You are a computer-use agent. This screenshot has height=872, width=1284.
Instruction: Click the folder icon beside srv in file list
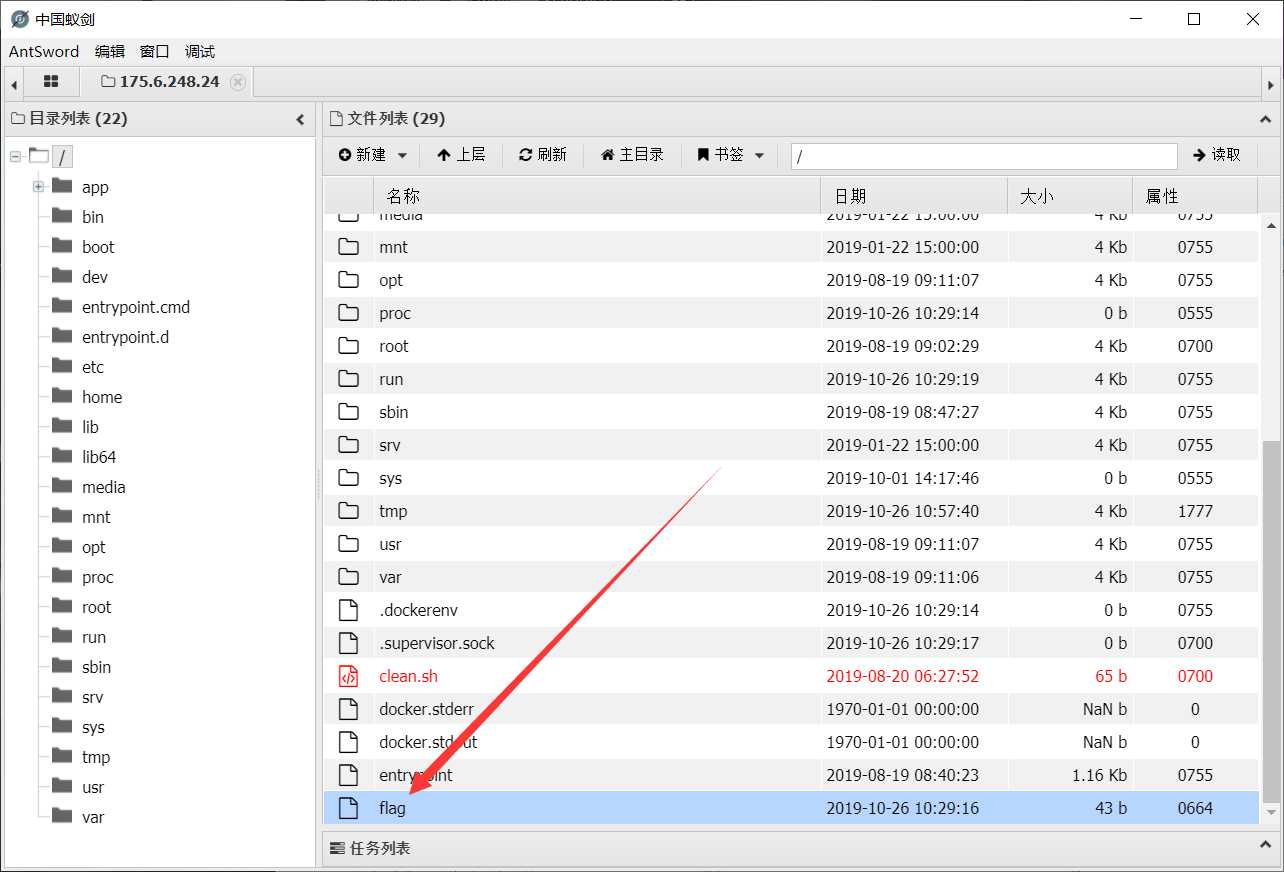(x=348, y=445)
